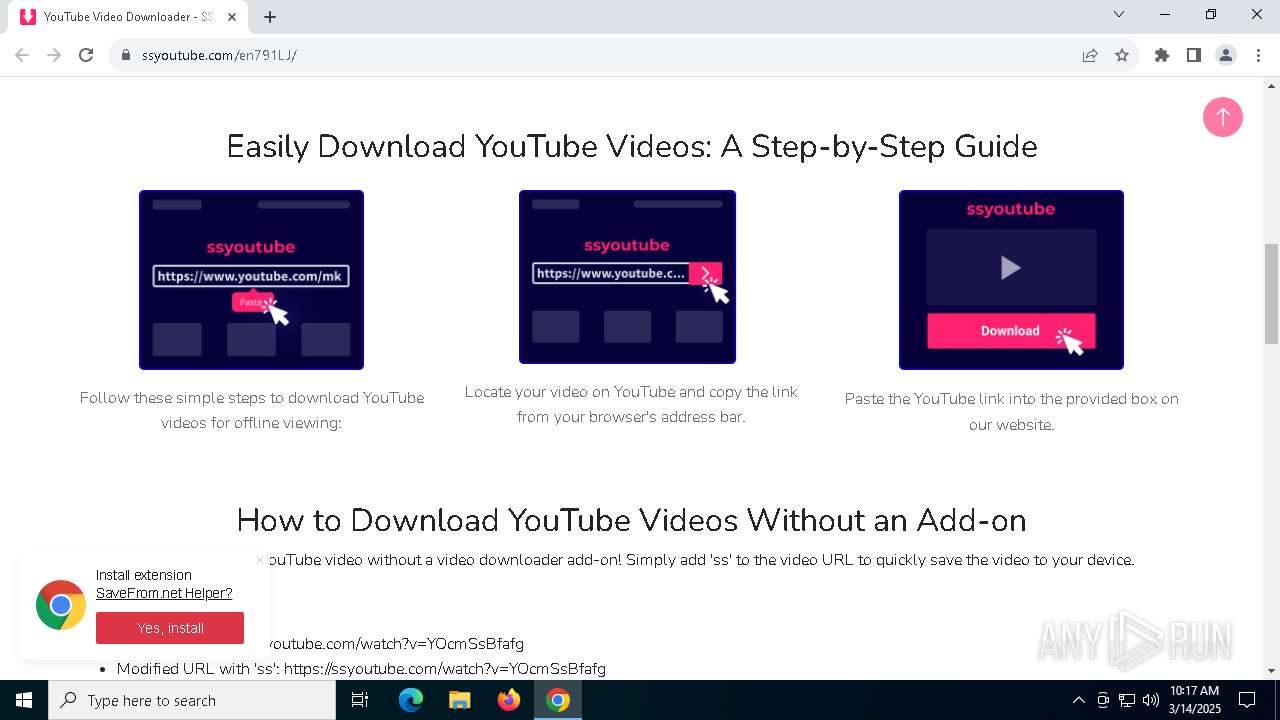Click the Chrome logo in install popup
1280x720 pixels.
(61, 605)
